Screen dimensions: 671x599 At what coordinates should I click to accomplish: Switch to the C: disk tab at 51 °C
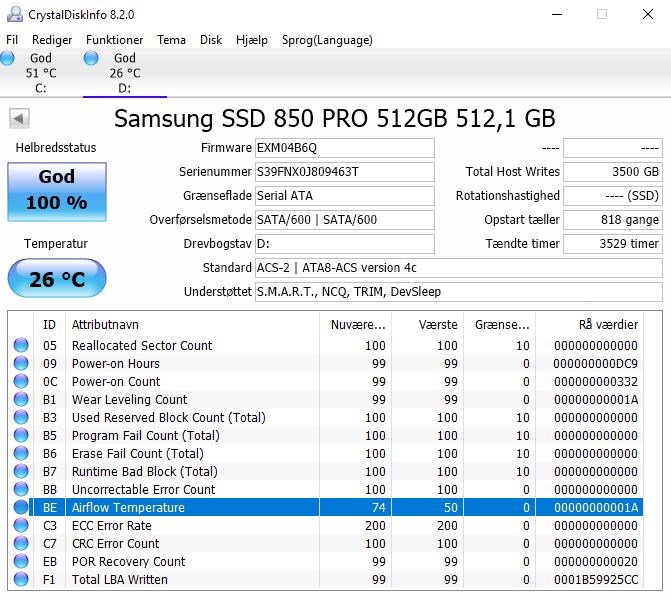point(41,73)
